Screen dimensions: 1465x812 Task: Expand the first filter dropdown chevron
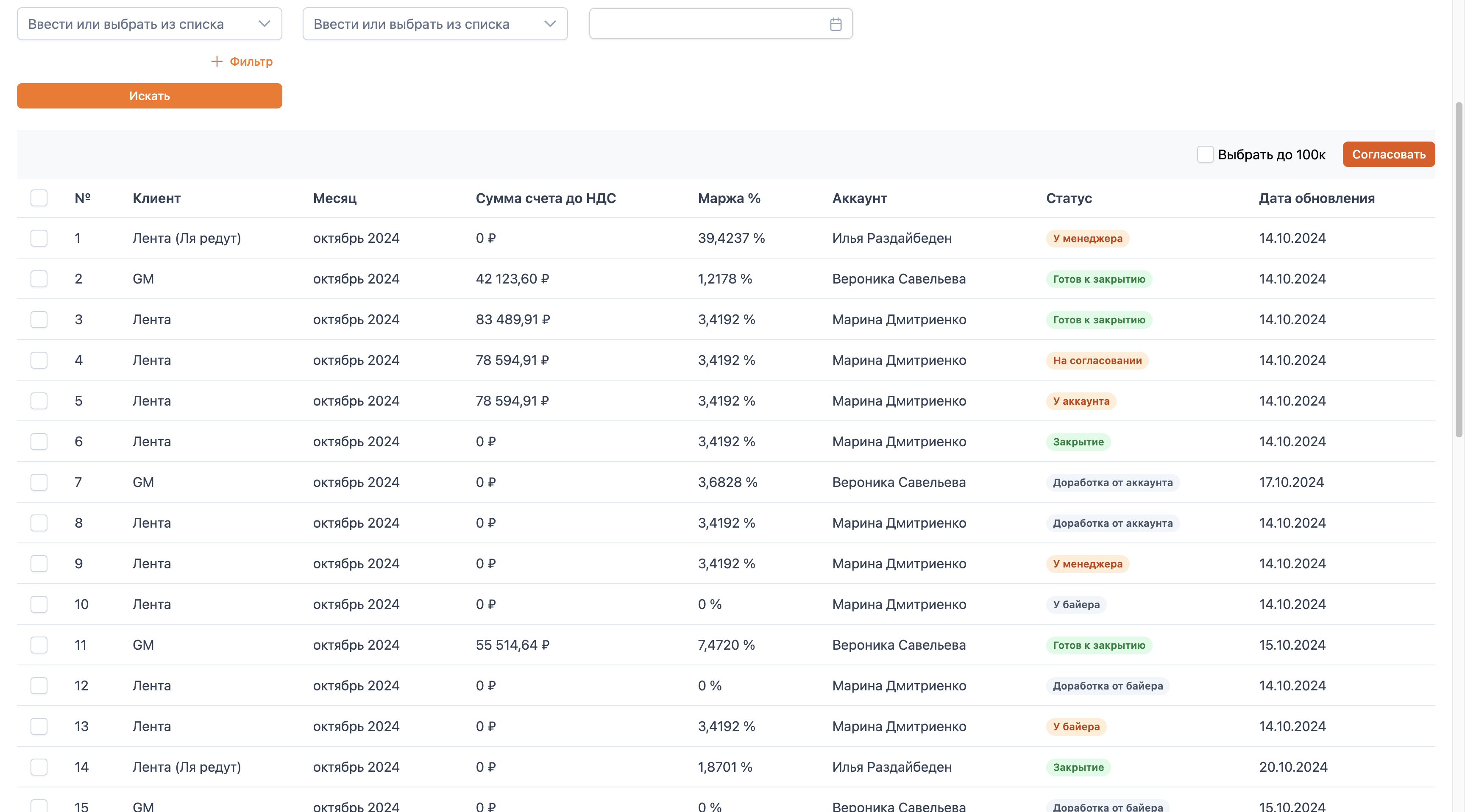coord(264,24)
